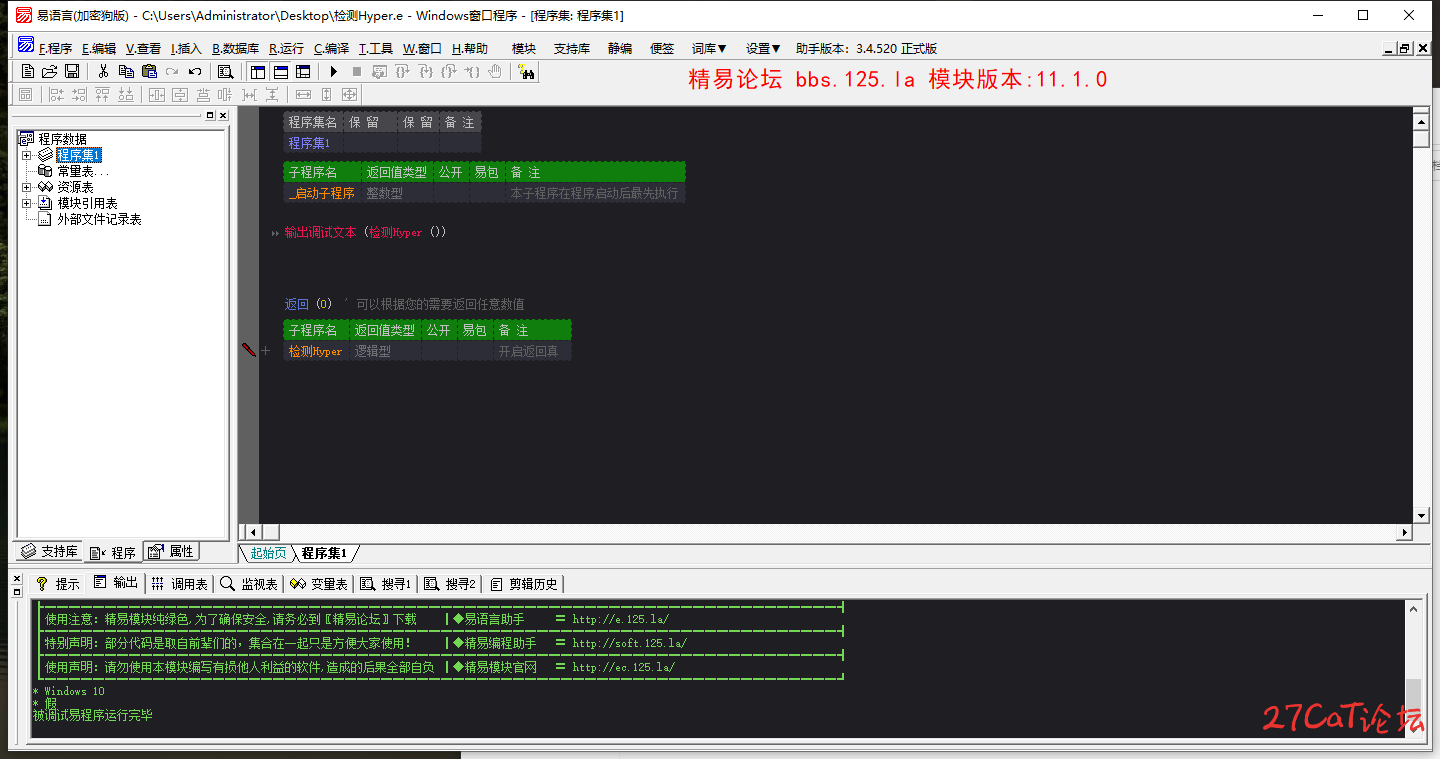Screen dimensions: 1440x759
Task: Click the hand breakpoint toolbar icon
Action: (x=495, y=71)
